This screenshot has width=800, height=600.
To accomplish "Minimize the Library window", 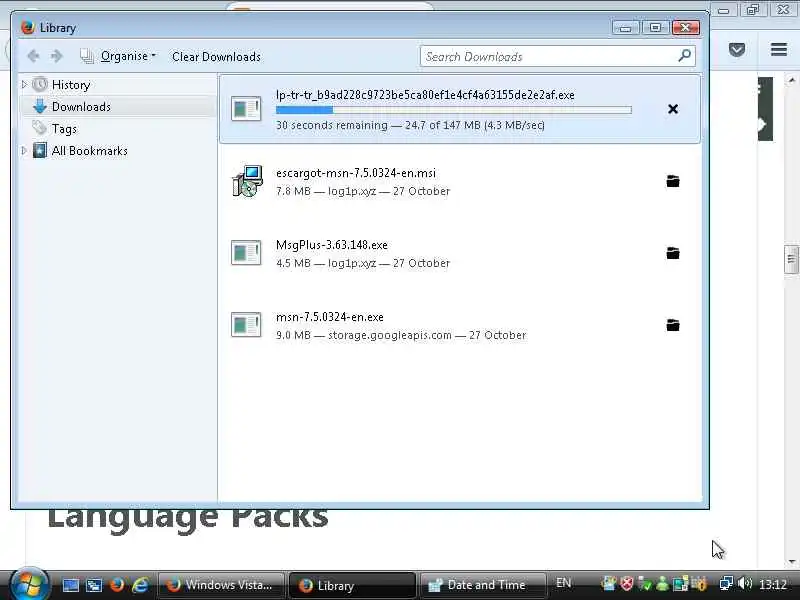I will [626, 28].
